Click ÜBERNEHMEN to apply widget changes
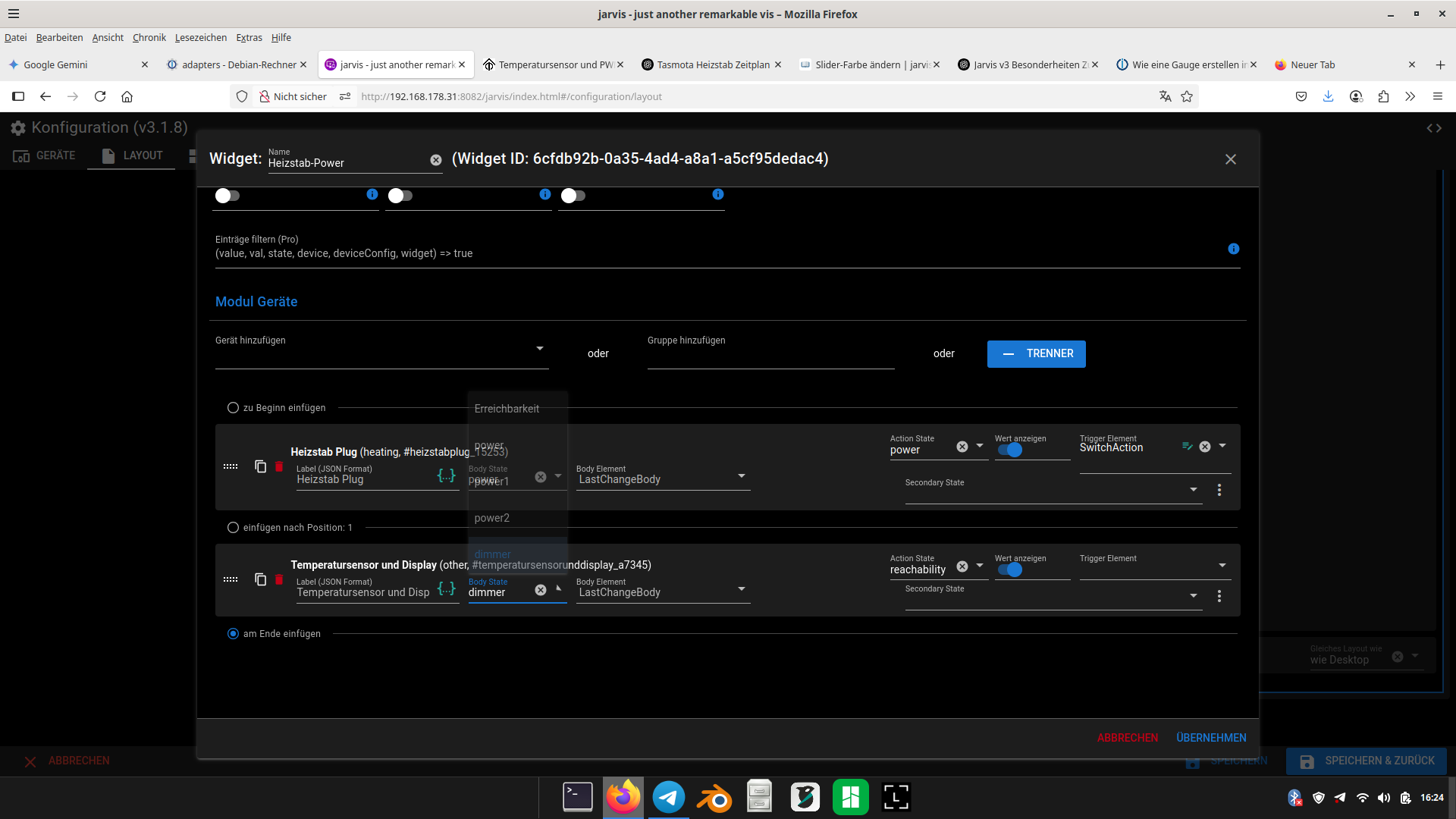Image resolution: width=1456 pixels, height=819 pixels. tap(1211, 738)
